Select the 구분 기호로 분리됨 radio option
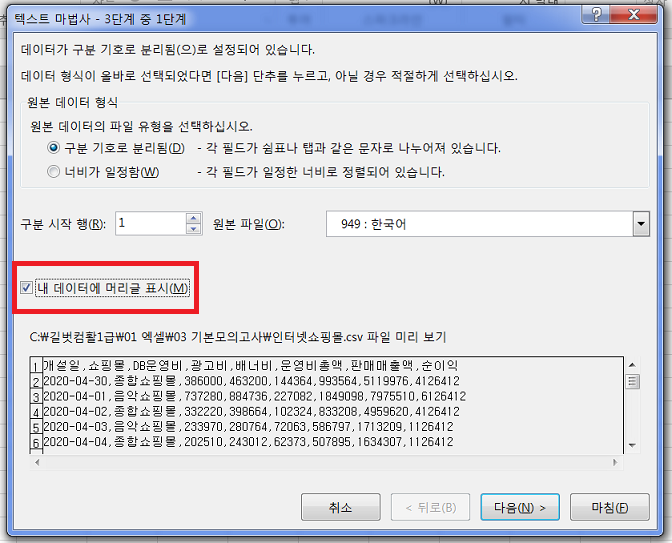 tap(54, 148)
